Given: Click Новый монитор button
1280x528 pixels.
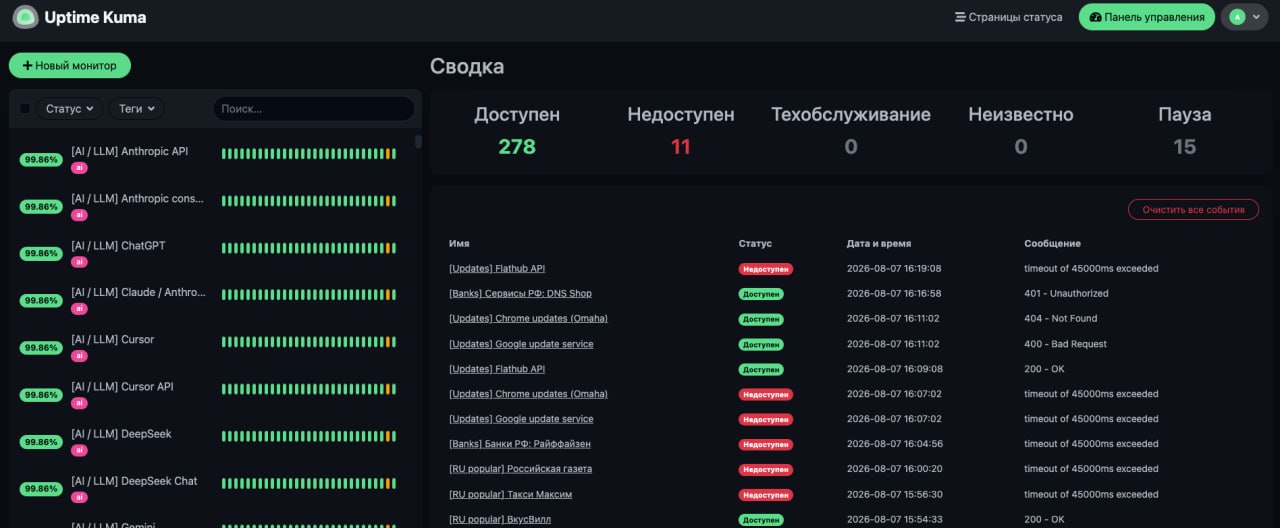Looking at the screenshot, I should coord(70,66).
